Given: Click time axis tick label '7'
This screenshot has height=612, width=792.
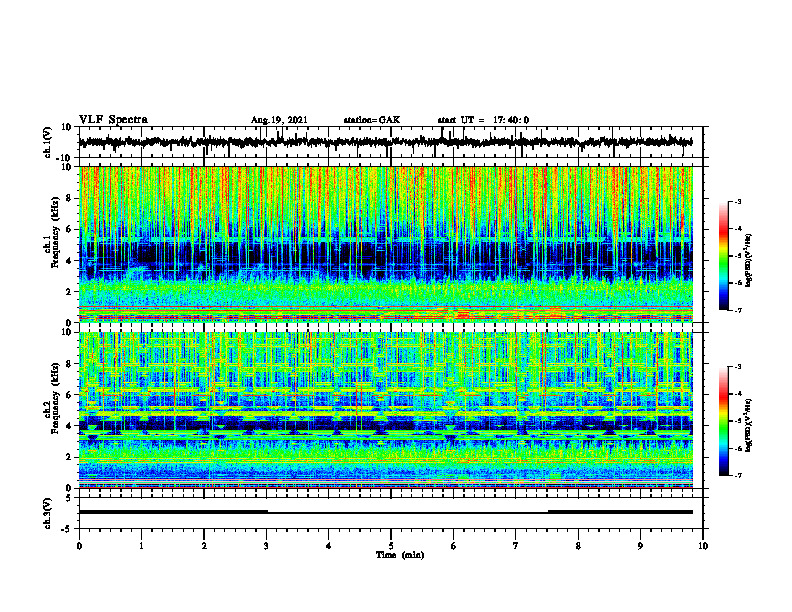Looking at the screenshot, I should point(516,546).
